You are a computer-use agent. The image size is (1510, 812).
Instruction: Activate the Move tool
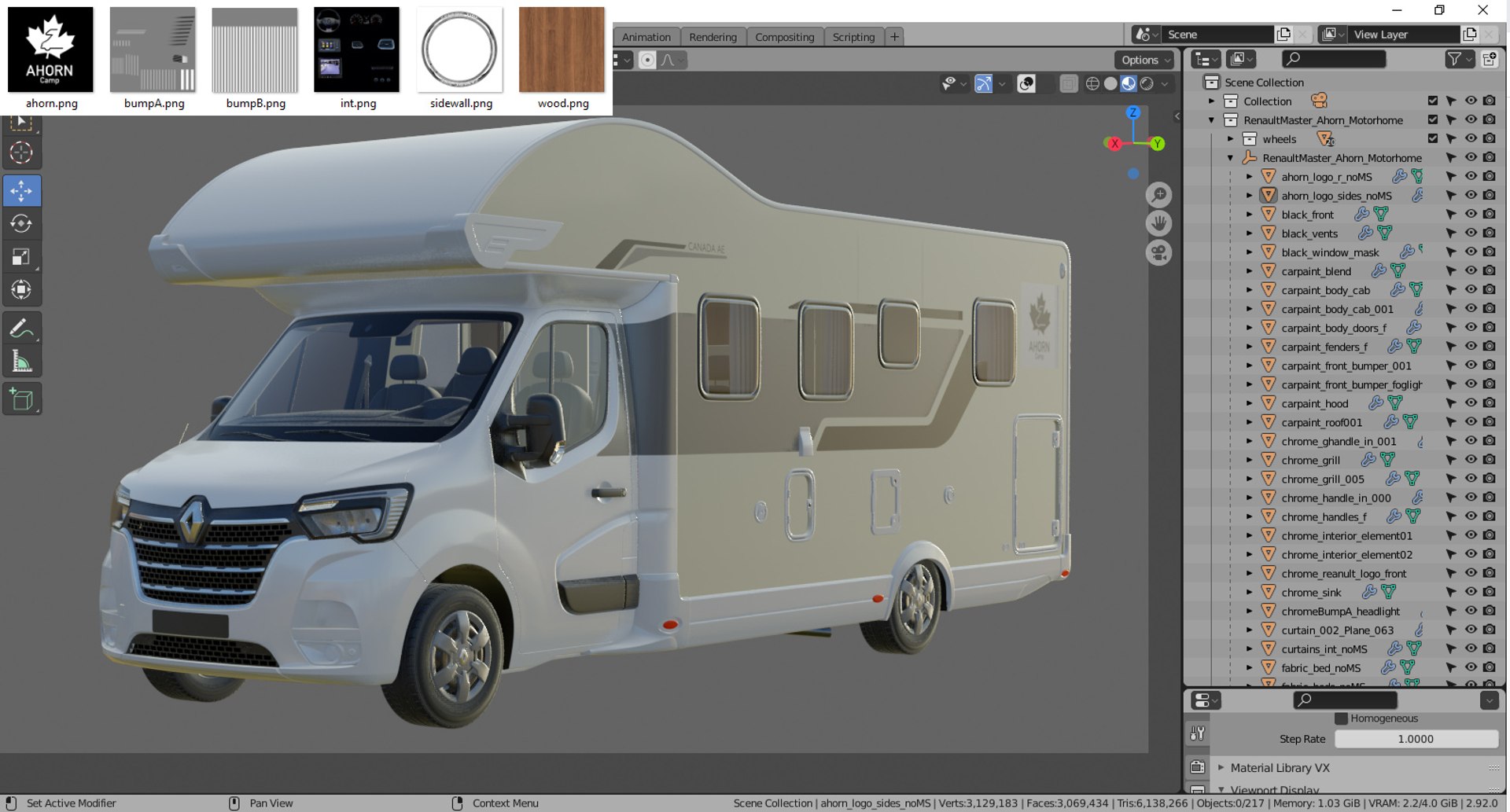tap(21, 191)
